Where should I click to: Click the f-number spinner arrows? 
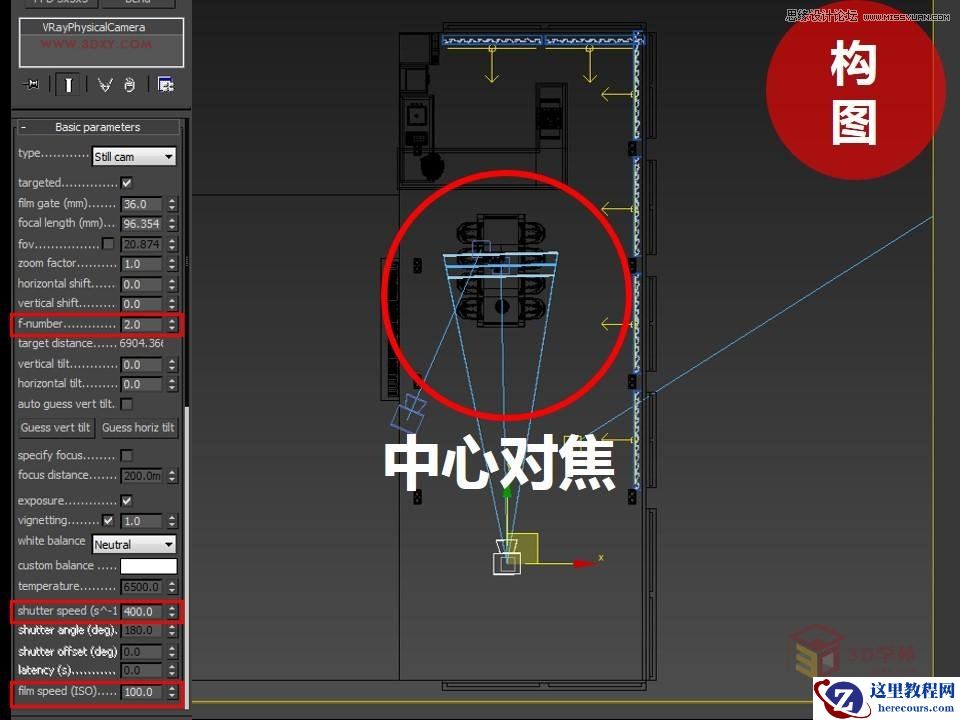pos(172,324)
